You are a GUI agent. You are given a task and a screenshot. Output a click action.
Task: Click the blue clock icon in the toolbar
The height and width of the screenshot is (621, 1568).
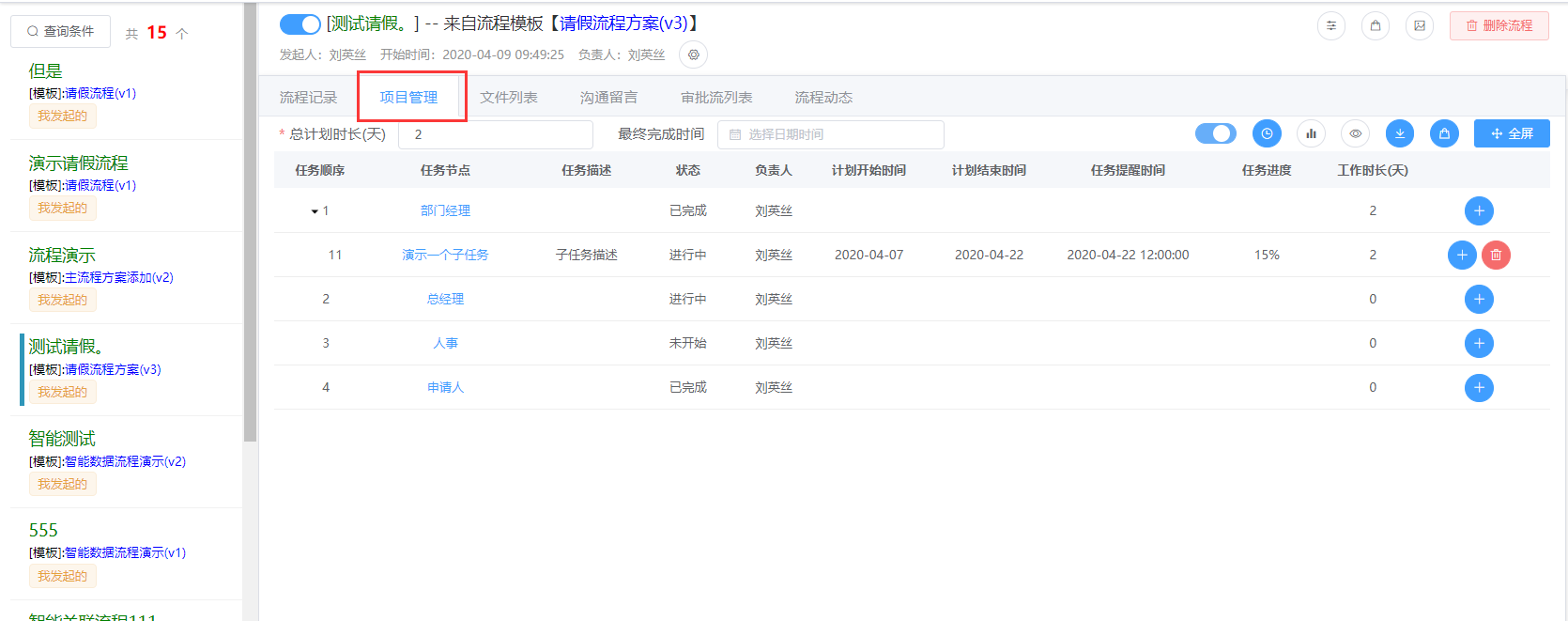pyautogui.click(x=1267, y=133)
